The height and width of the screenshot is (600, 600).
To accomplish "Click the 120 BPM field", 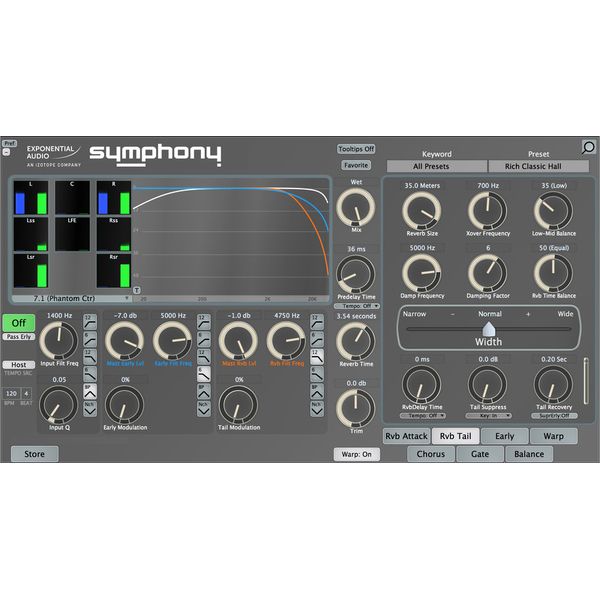I will (x=11, y=393).
